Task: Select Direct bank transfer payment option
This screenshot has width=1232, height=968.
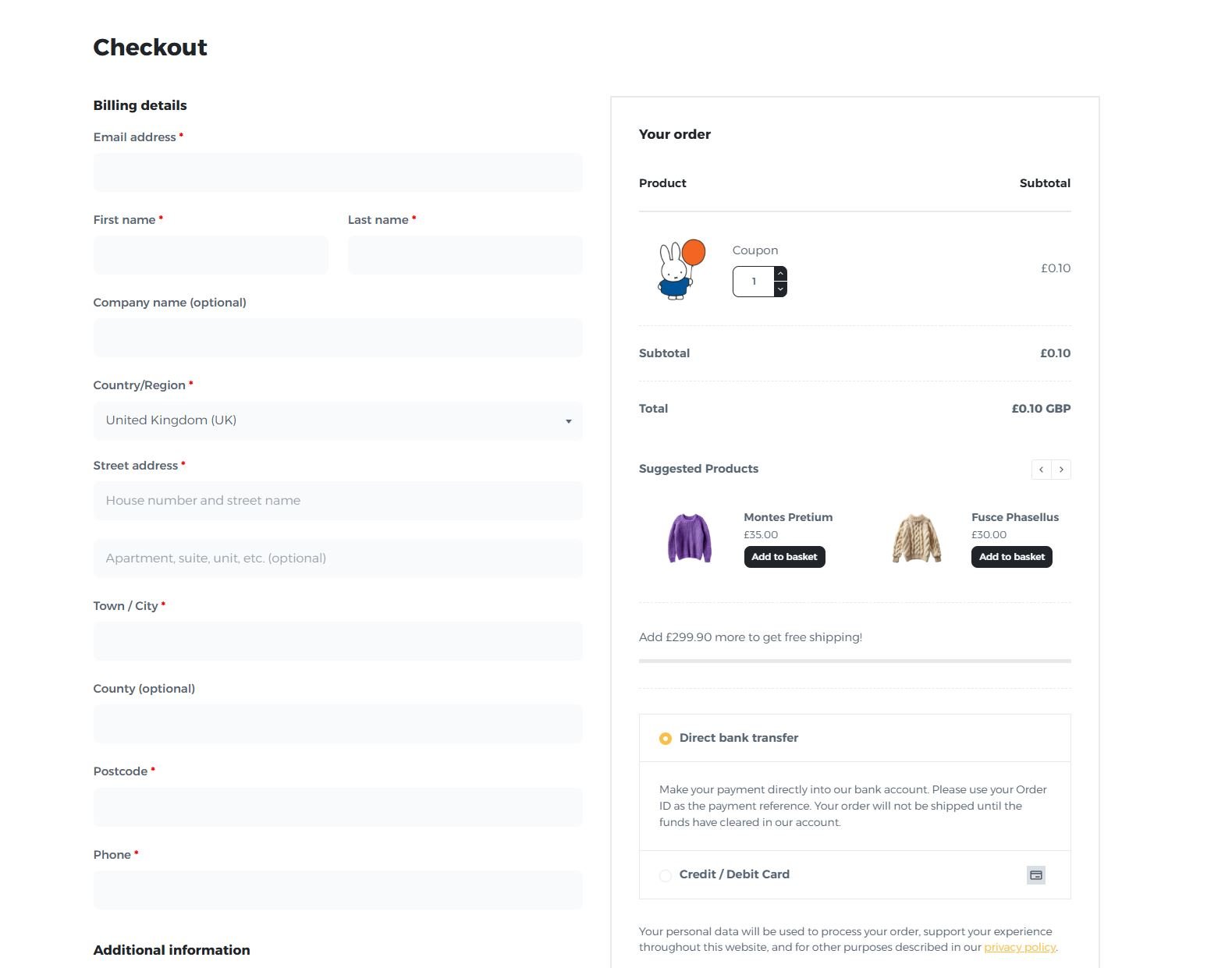Action: tap(665, 739)
